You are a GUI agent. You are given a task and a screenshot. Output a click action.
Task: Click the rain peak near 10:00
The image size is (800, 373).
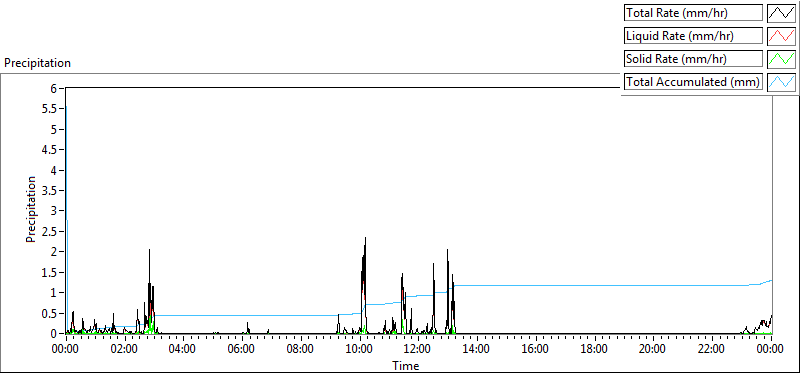365,238
